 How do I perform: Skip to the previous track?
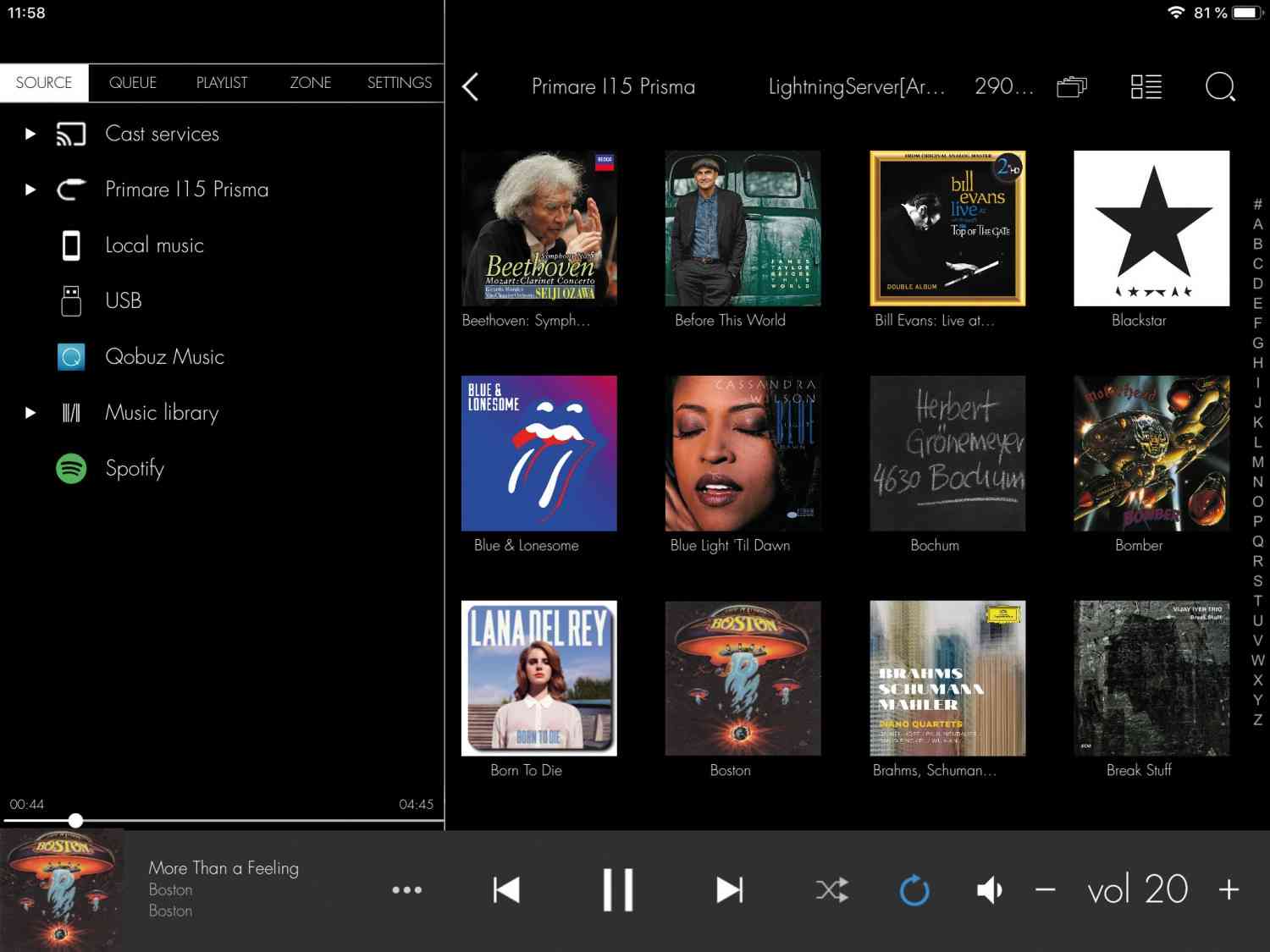(506, 890)
